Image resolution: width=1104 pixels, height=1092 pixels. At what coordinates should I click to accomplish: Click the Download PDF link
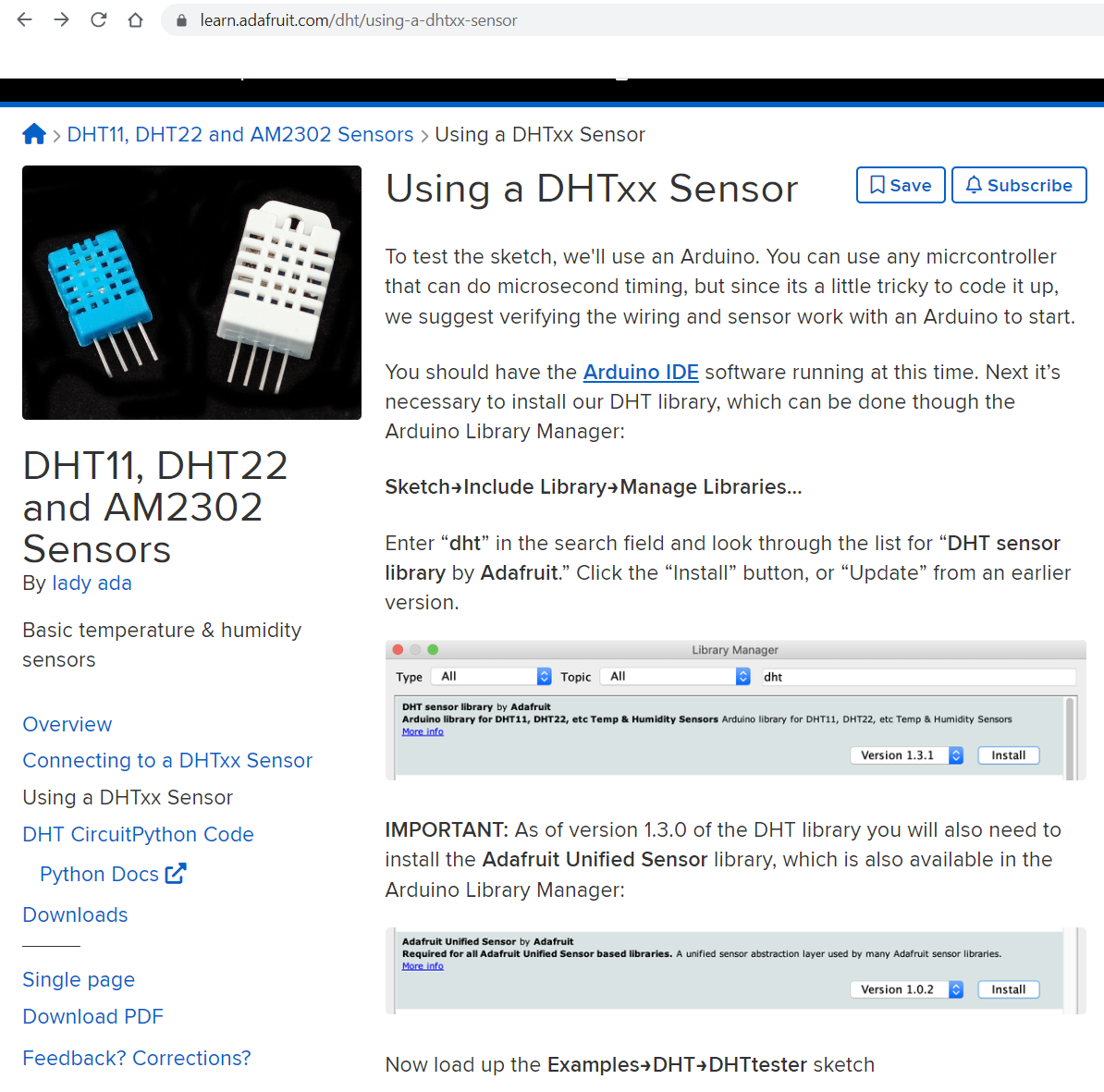[92, 1016]
